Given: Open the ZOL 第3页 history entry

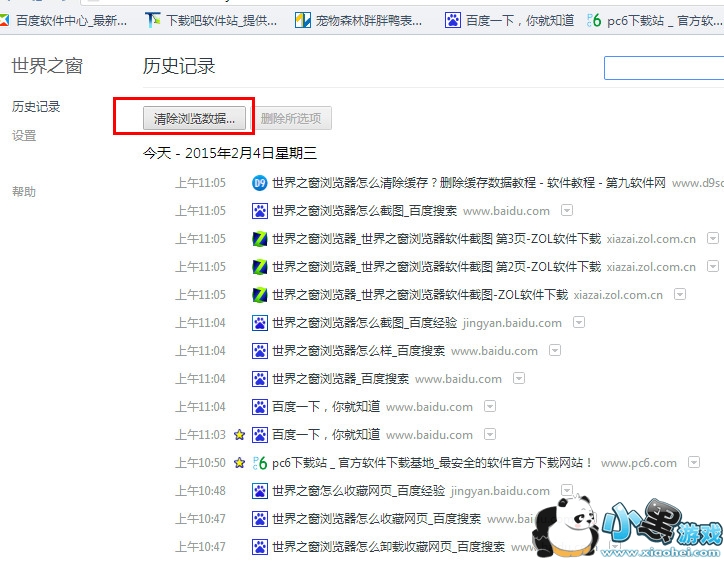Looking at the screenshot, I should pos(436,239).
